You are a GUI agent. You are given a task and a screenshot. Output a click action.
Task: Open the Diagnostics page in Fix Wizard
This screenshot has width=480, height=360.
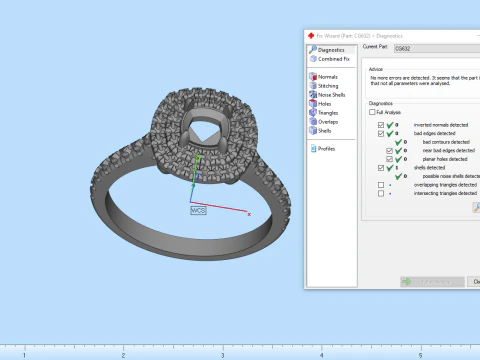coord(331,50)
